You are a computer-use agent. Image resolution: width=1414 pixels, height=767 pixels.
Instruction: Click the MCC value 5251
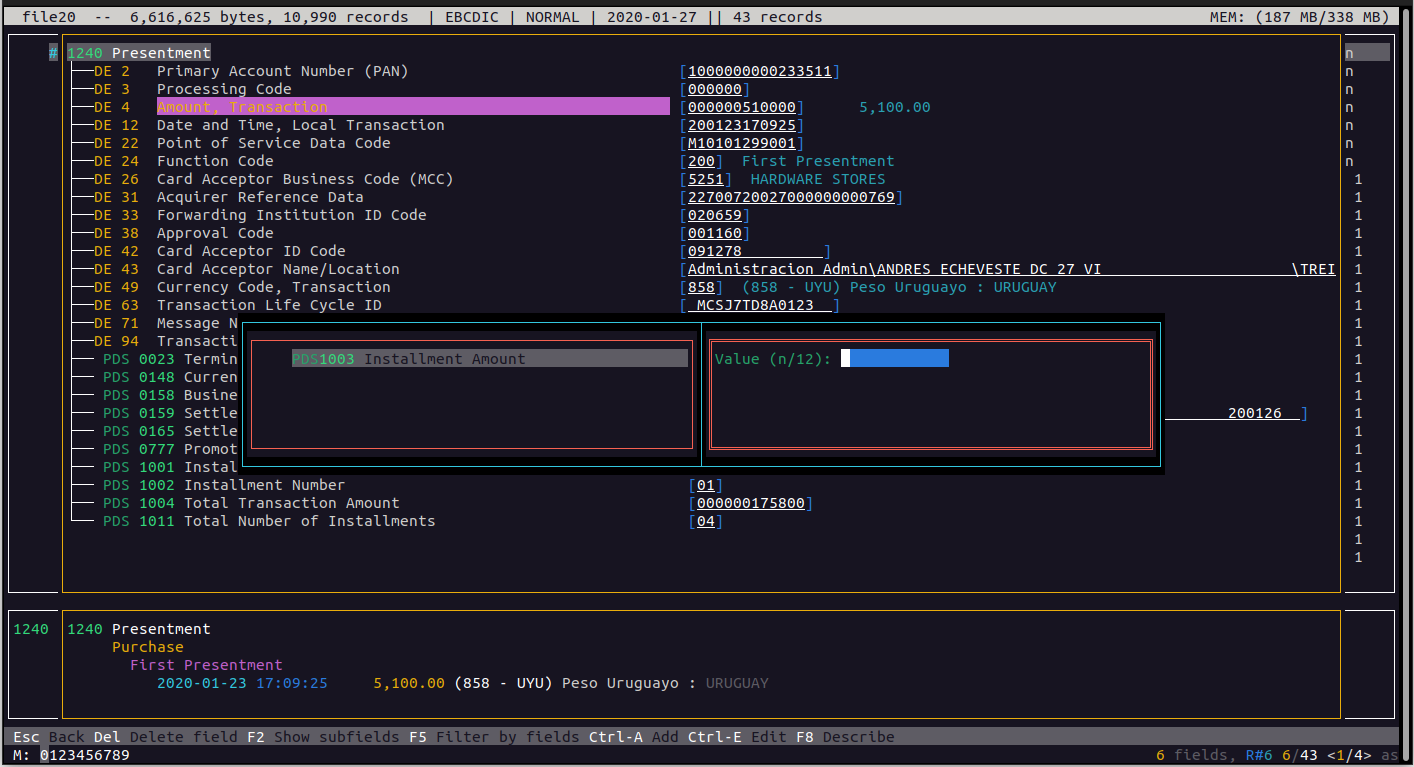(705, 179)
